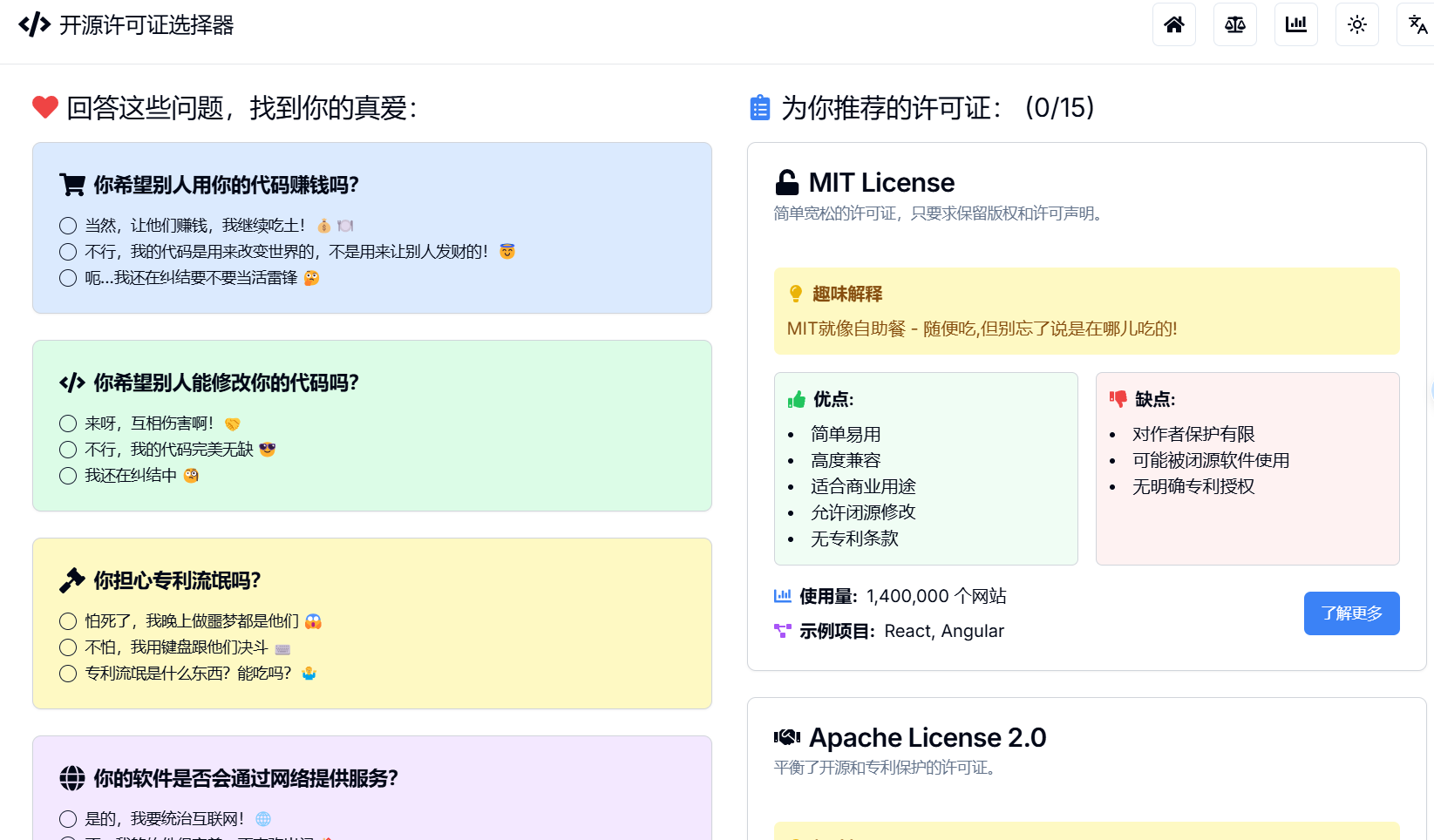Click the heading 回答这些问题，找到你的真爱
The width and height of the screenshot is (1434, 840).
(x=242, y=107)
